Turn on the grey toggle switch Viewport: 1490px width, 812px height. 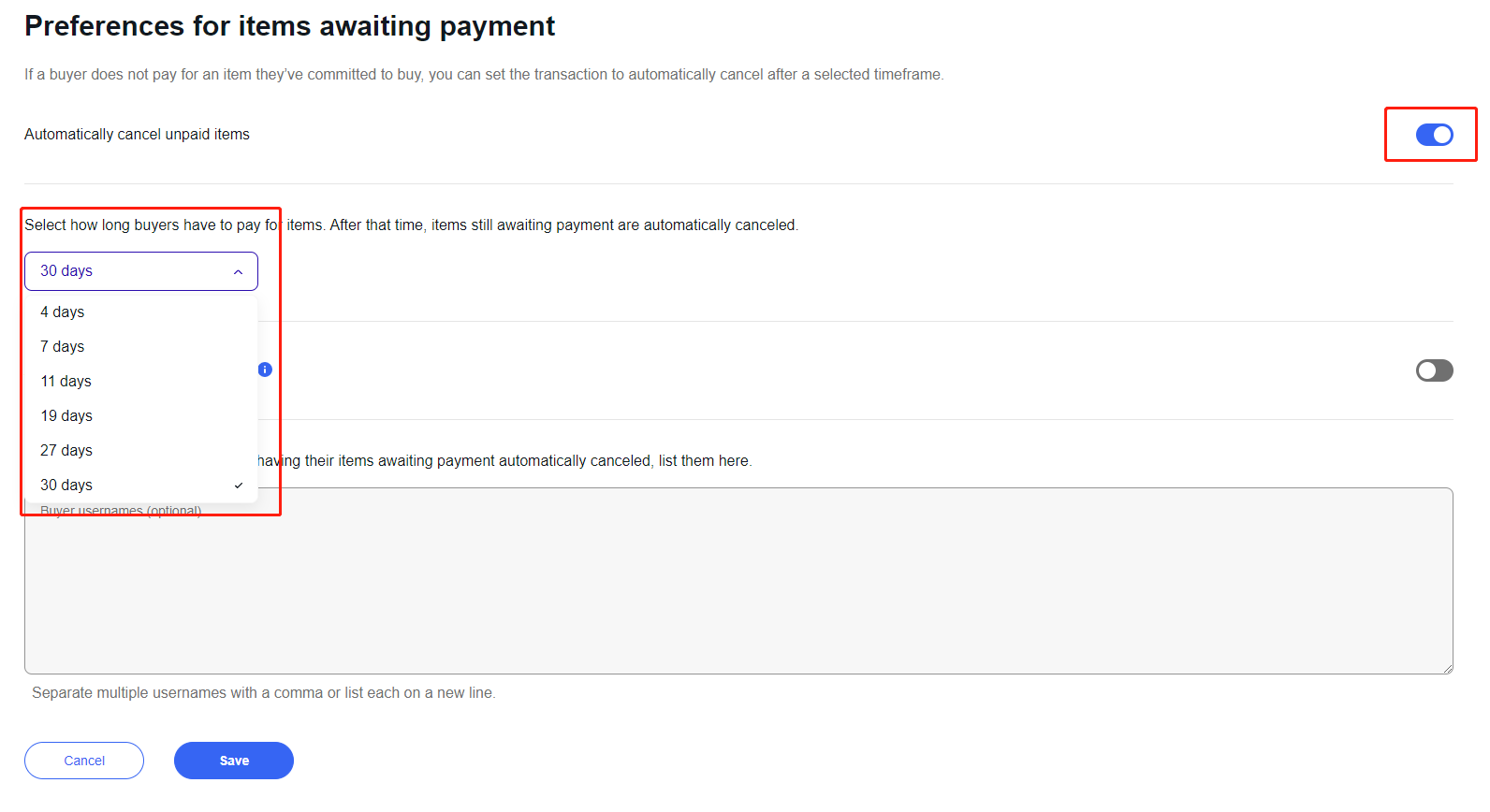[x=1434, y=370]
